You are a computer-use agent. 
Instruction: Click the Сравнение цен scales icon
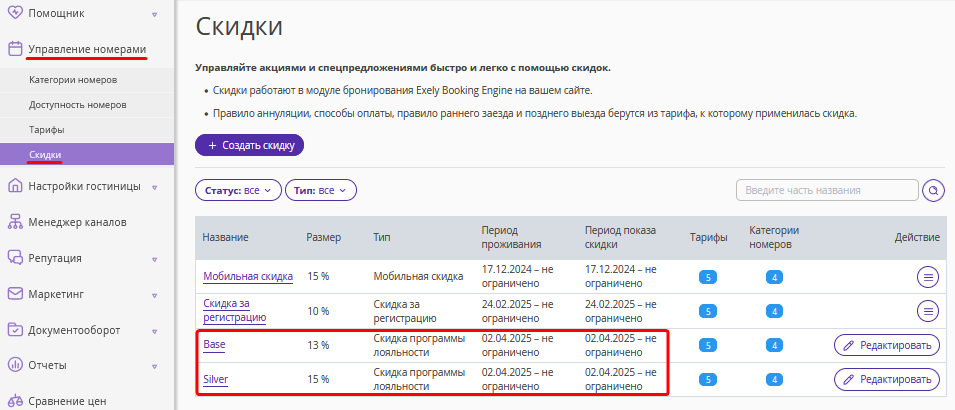15,401
